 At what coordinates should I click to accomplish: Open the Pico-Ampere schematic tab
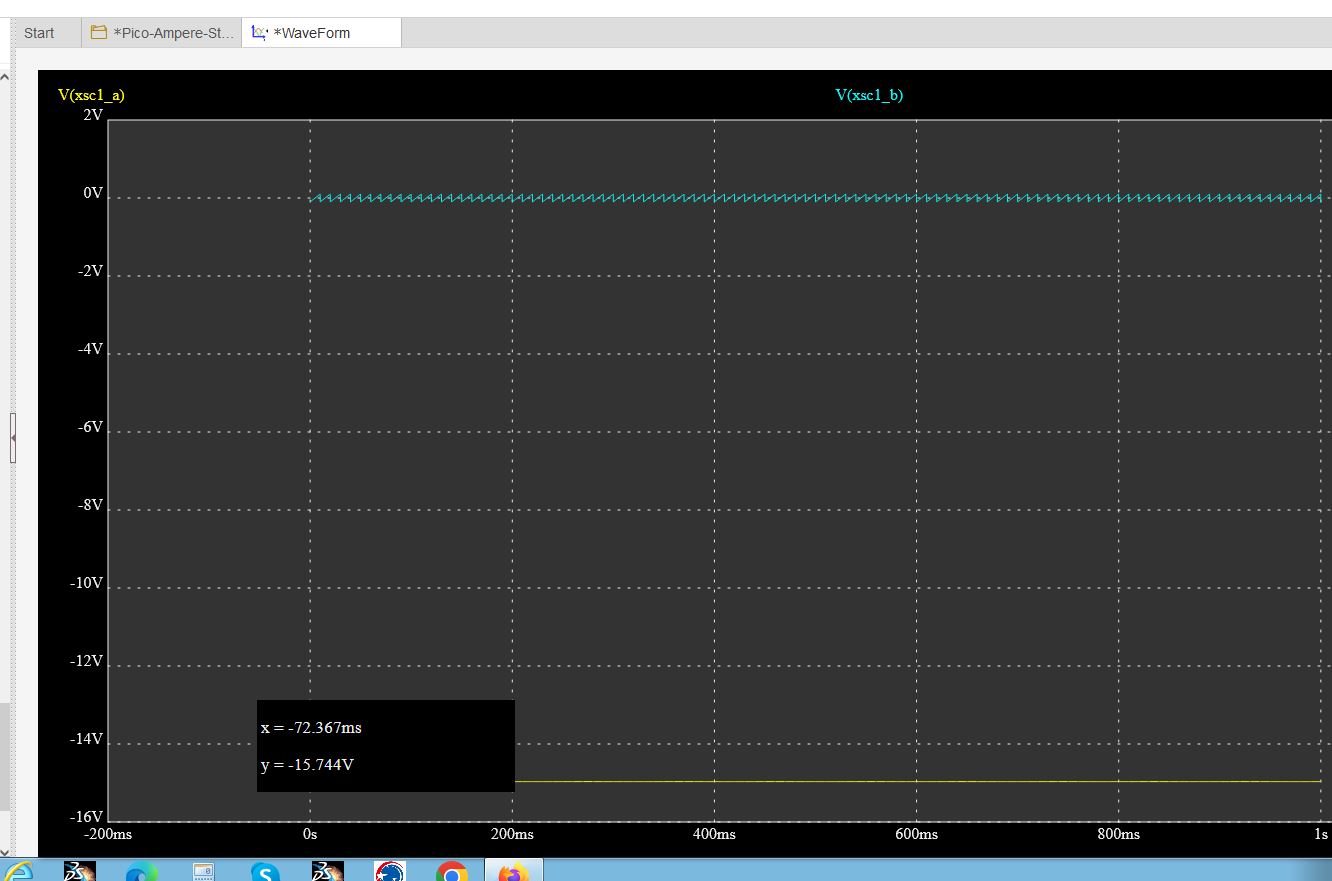[161, 33]
